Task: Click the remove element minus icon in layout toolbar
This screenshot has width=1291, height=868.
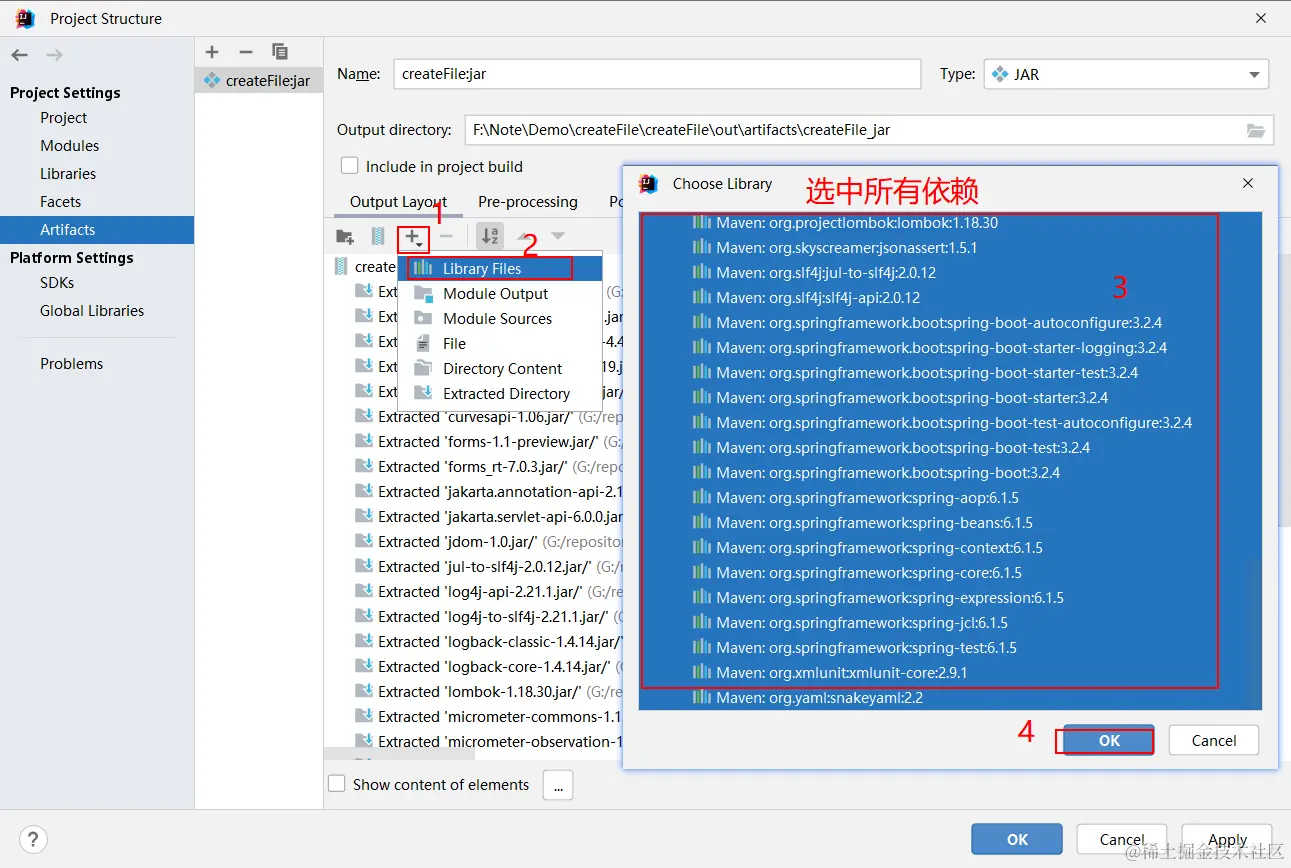Action: (446, 236)
